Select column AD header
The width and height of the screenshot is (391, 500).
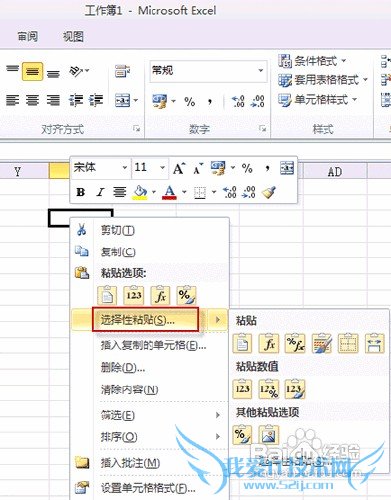[335, 172]
